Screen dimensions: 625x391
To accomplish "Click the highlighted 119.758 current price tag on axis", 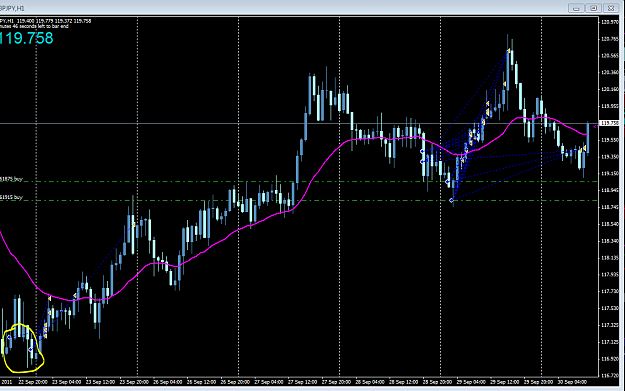I will click(x=610, y=123).
